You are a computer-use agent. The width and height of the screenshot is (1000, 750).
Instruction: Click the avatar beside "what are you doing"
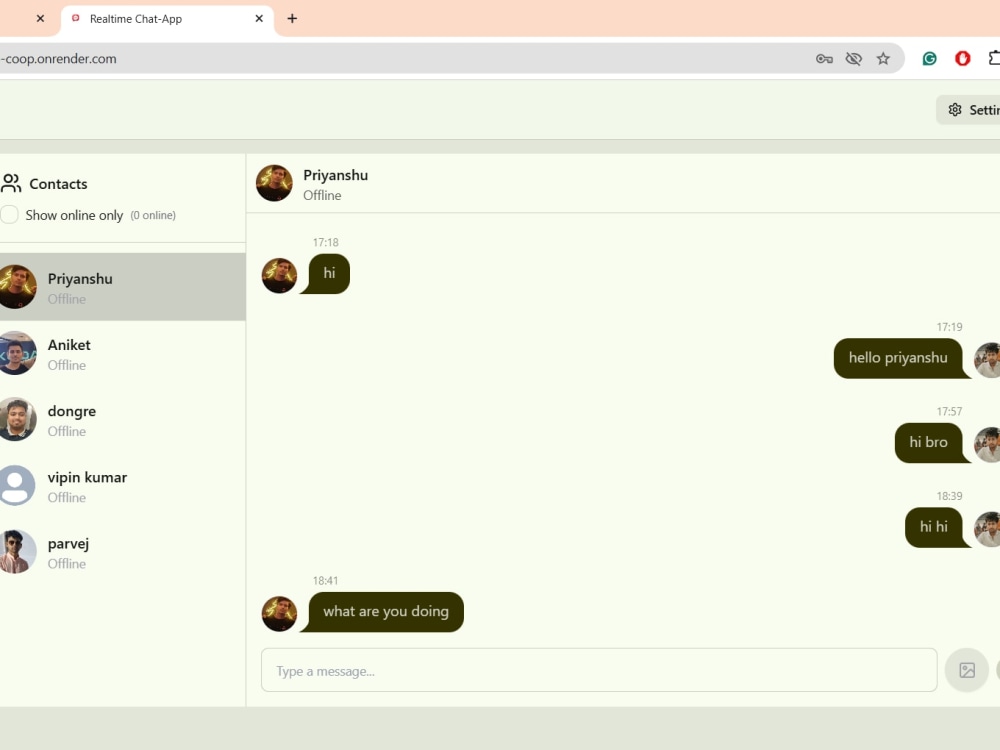[279, 614]
